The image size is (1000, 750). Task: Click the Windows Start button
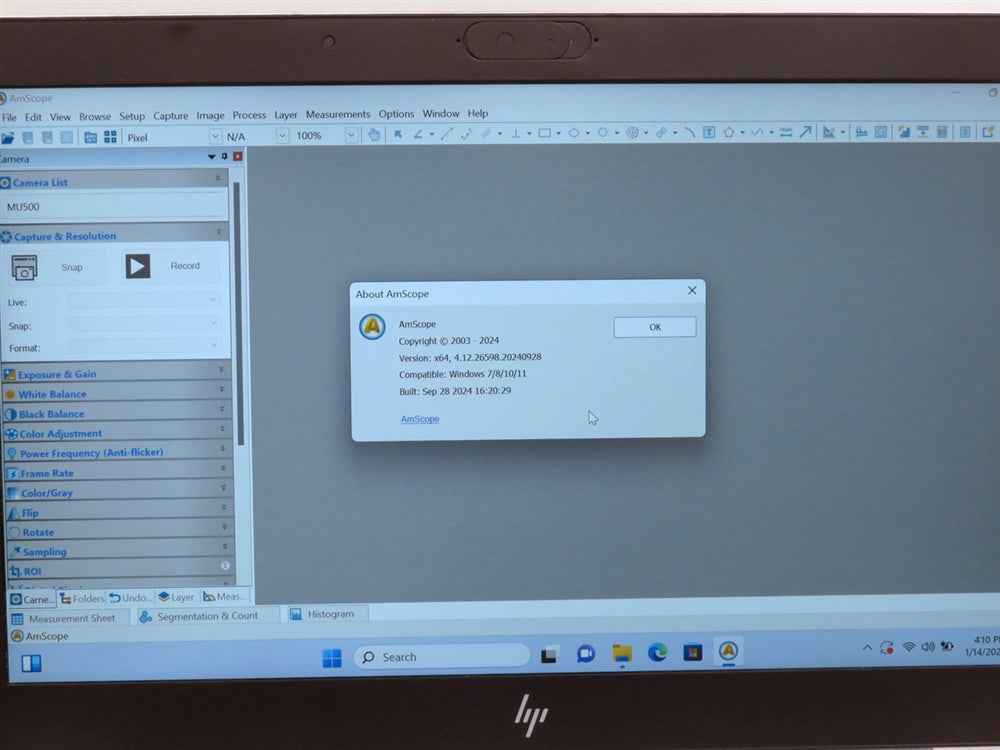[332, 658]
